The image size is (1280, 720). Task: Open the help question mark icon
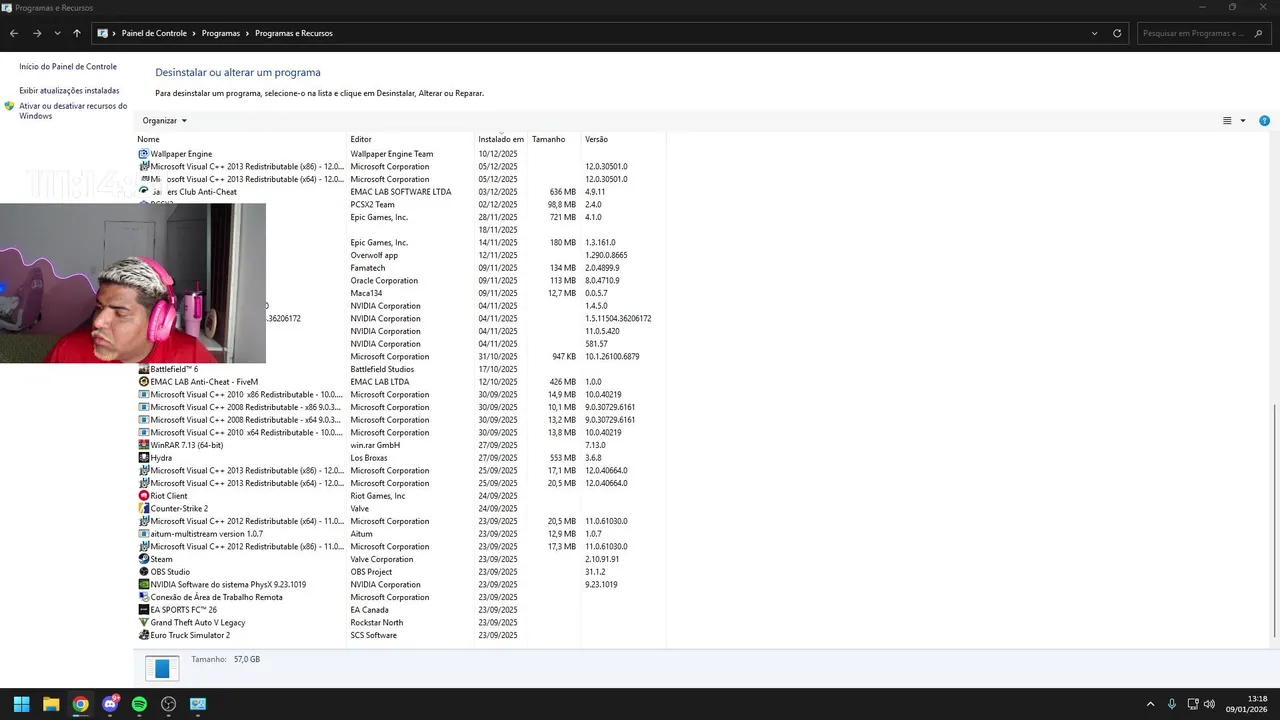point(1264,121)
